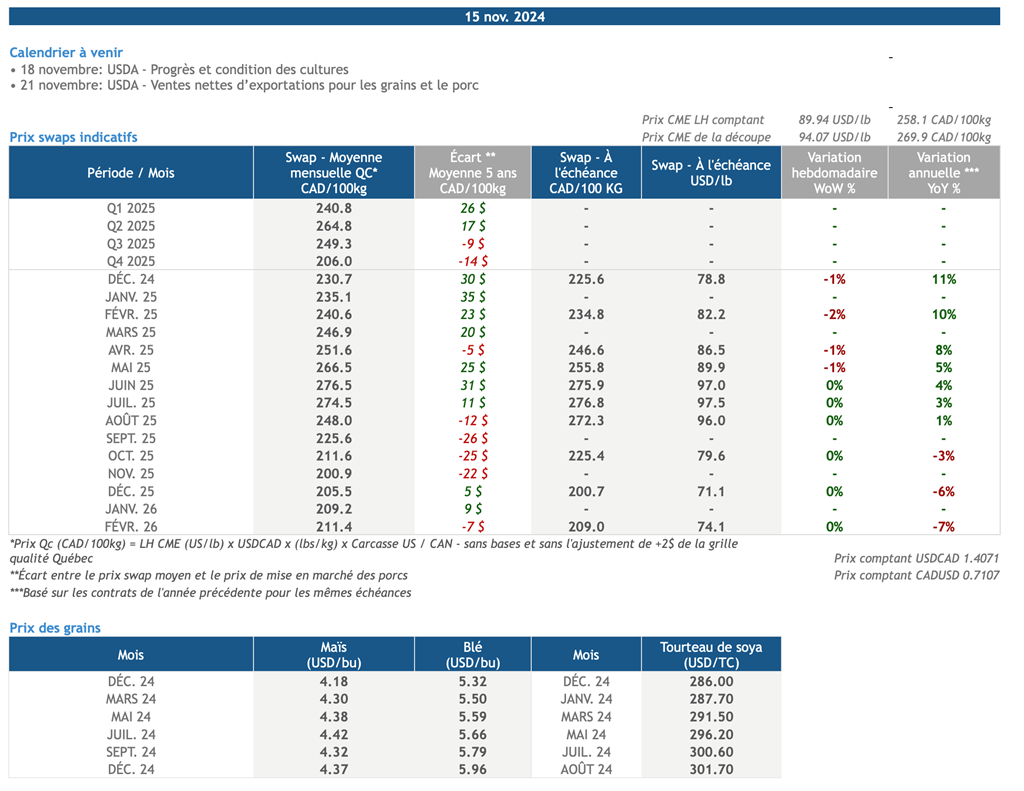Click the Prix swaps indicatifs section title
Viewport: 1024px width, 791px height.
click(73, 137)
